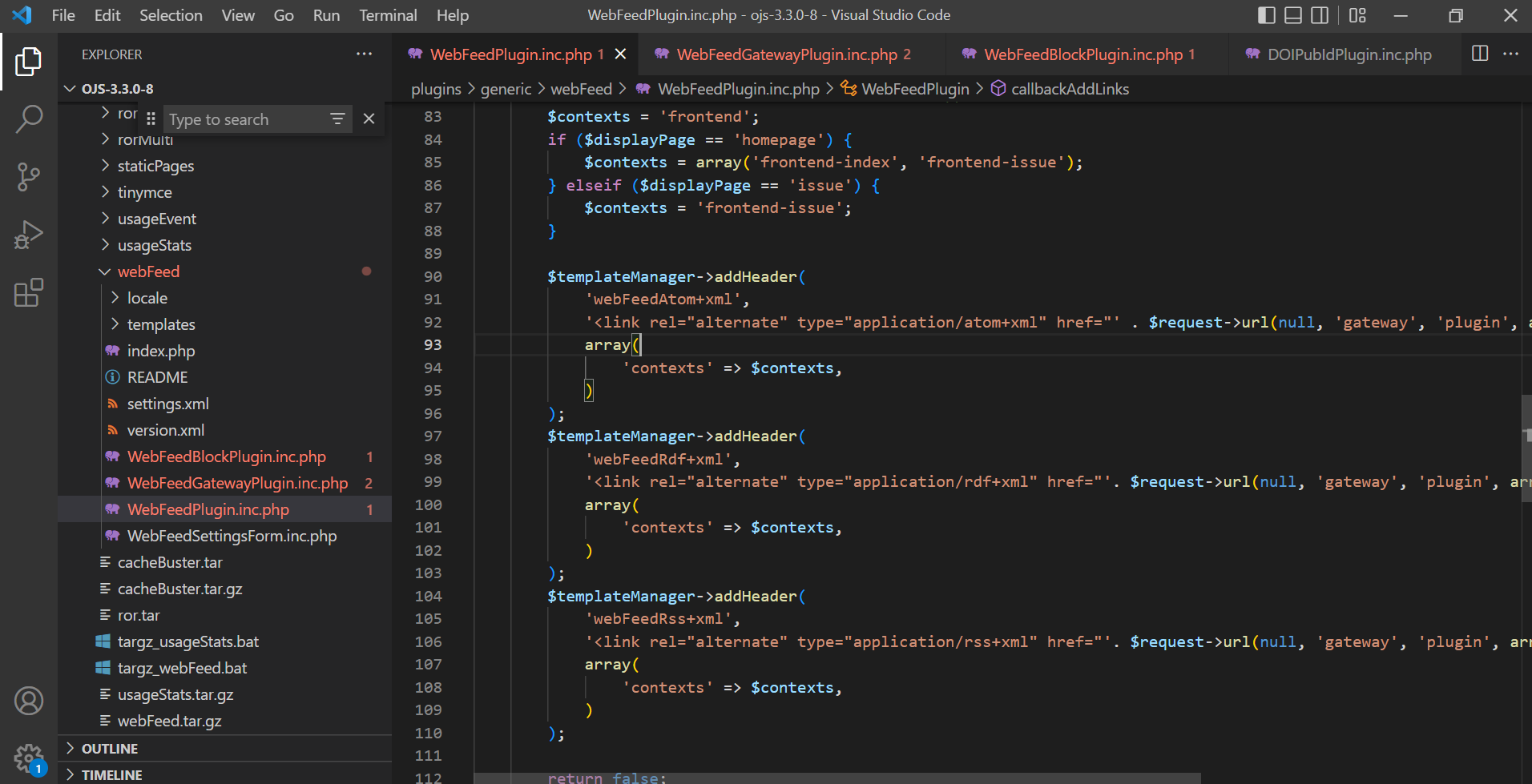Open the Extensions view

[x=28, y=292]
